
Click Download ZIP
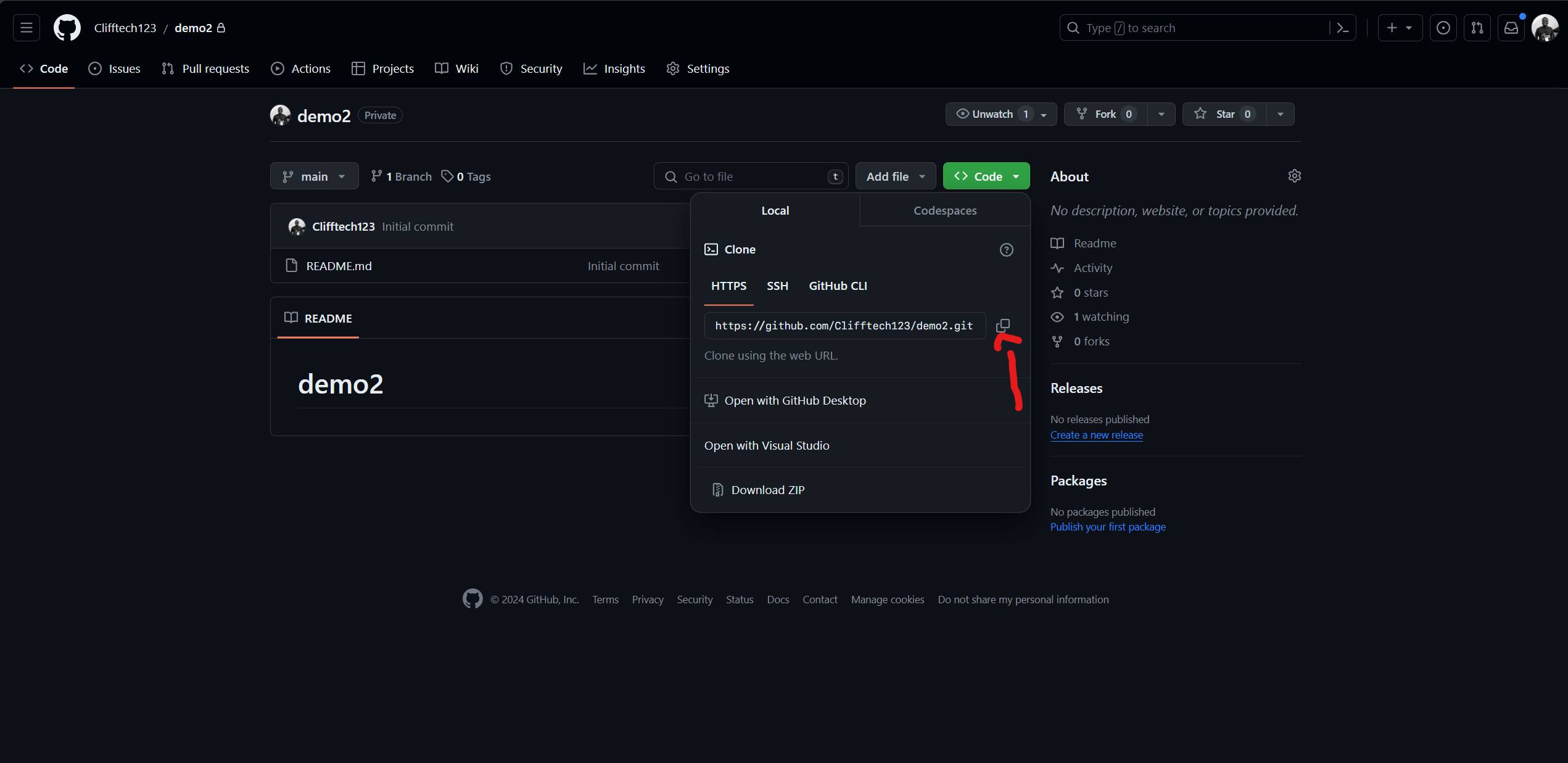pos(759,490)
